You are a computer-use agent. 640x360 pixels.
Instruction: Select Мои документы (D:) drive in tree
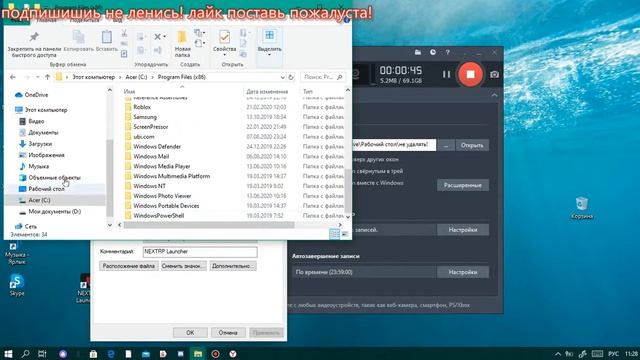click(x=54, y=211)
